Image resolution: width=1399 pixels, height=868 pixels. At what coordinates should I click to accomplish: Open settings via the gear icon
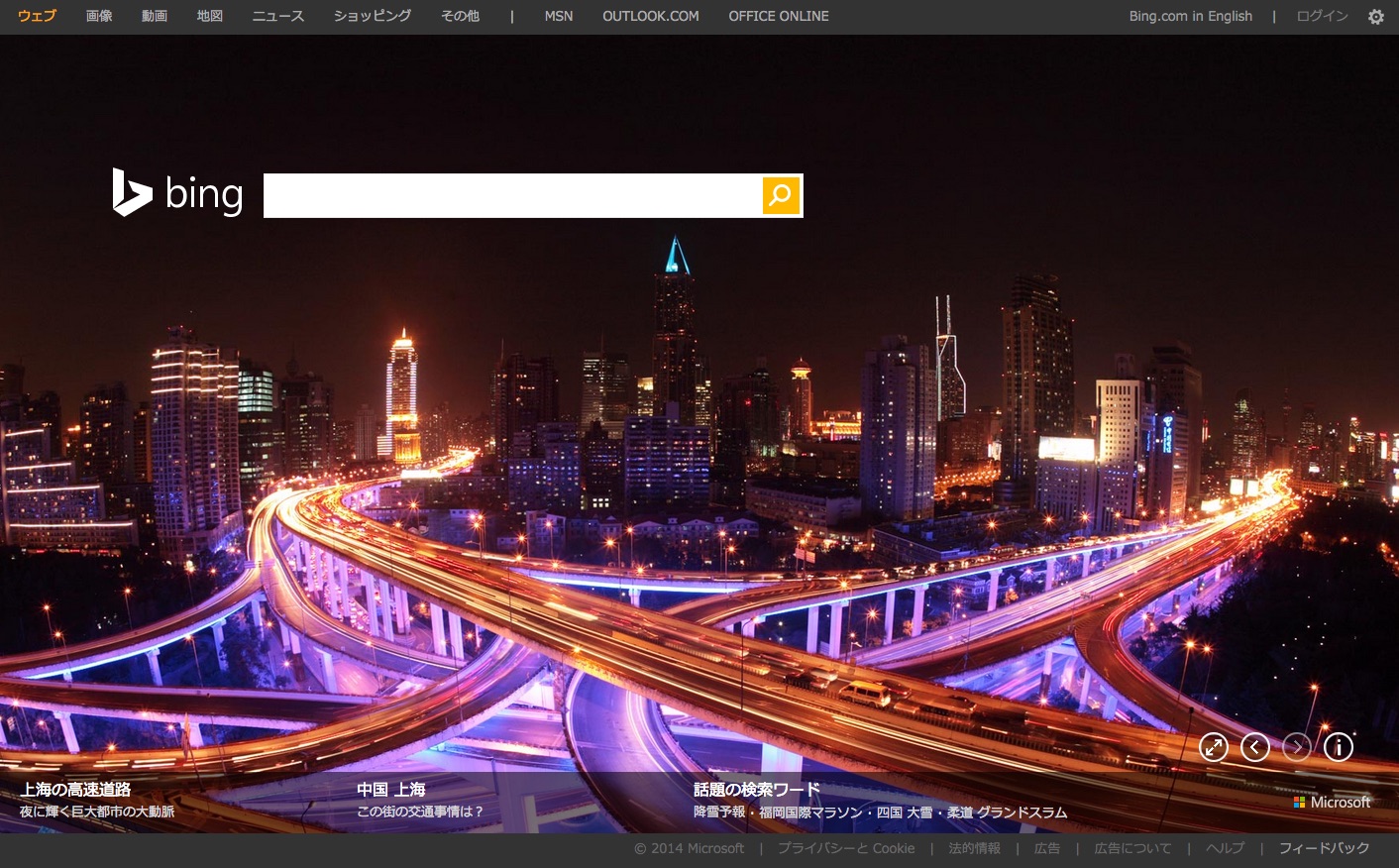tap(1375, 17)
